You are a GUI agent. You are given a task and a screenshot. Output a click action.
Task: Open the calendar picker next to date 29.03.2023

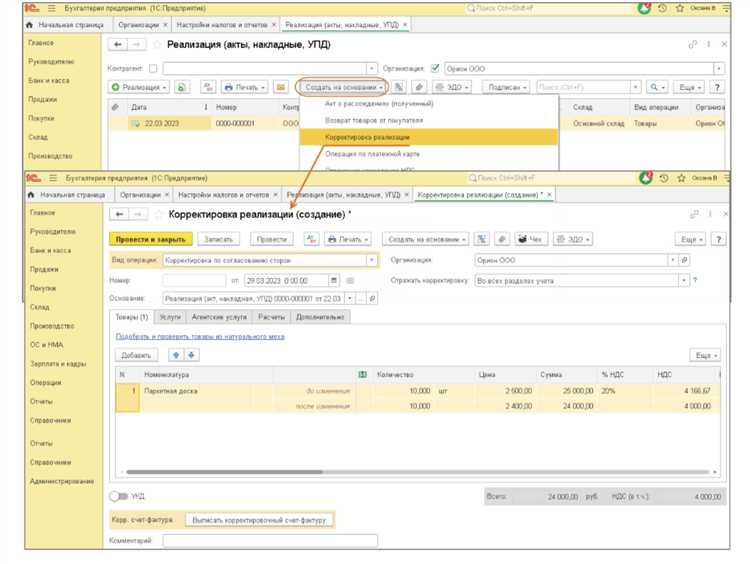pyautogui.click(x=334, y=280)
